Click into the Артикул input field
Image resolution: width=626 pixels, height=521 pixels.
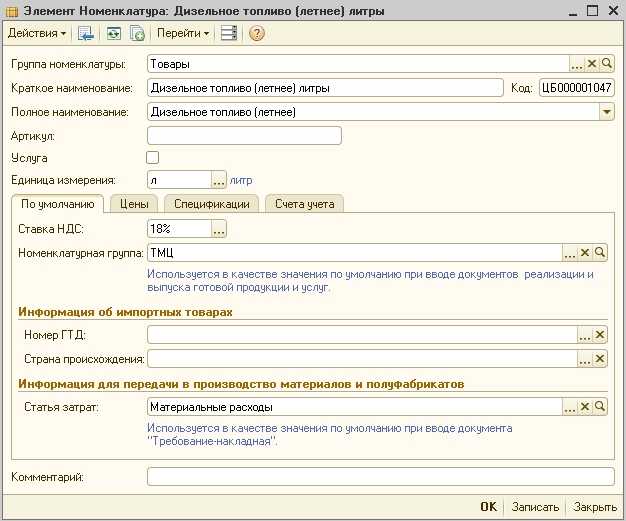point(244,136)
